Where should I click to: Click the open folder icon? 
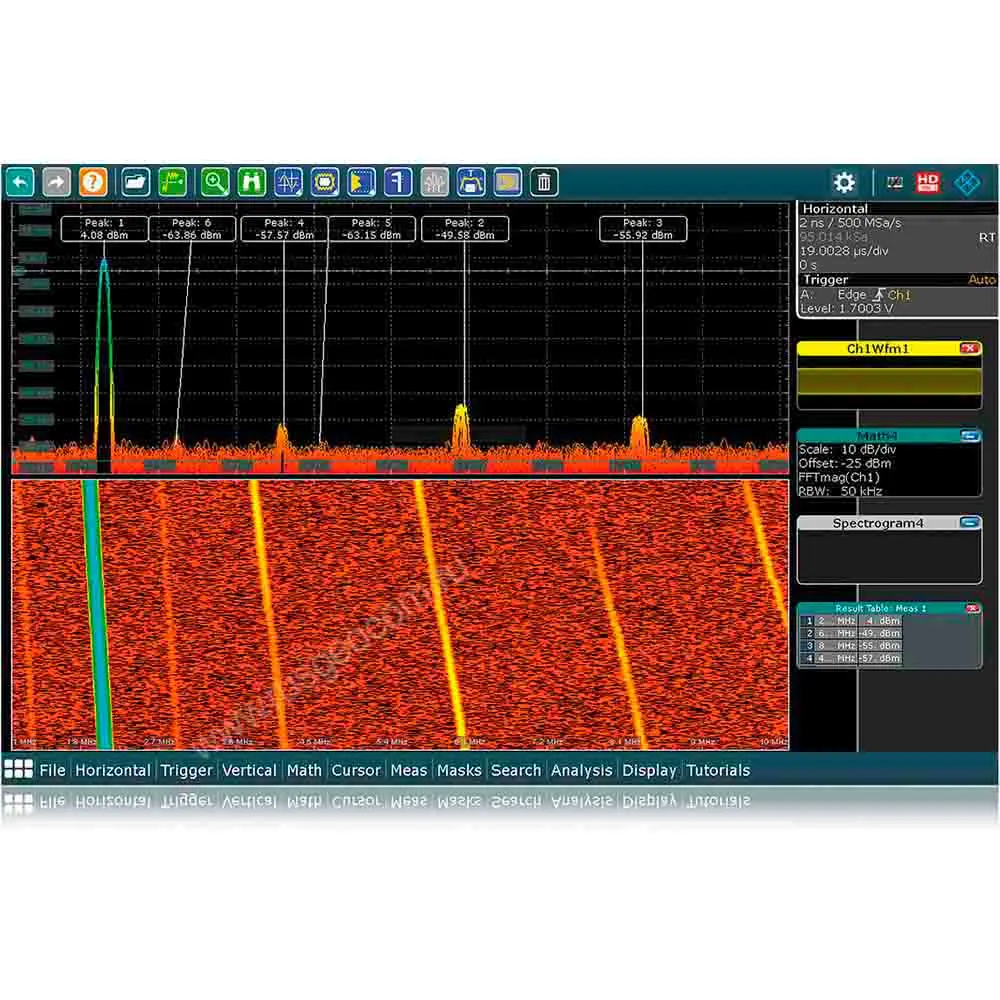(136, 182)
